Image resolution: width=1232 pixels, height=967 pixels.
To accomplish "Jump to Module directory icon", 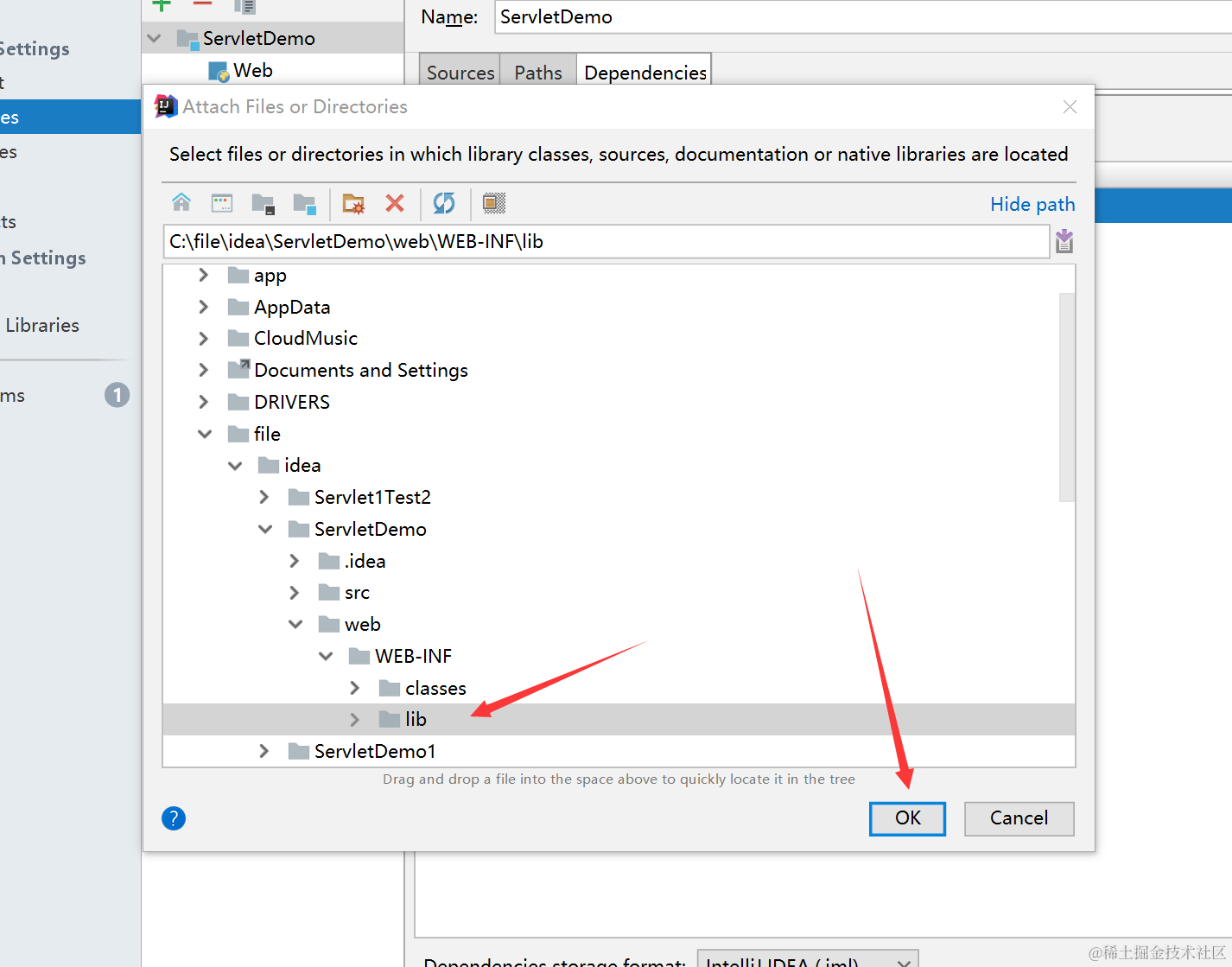I will [304, 203].
